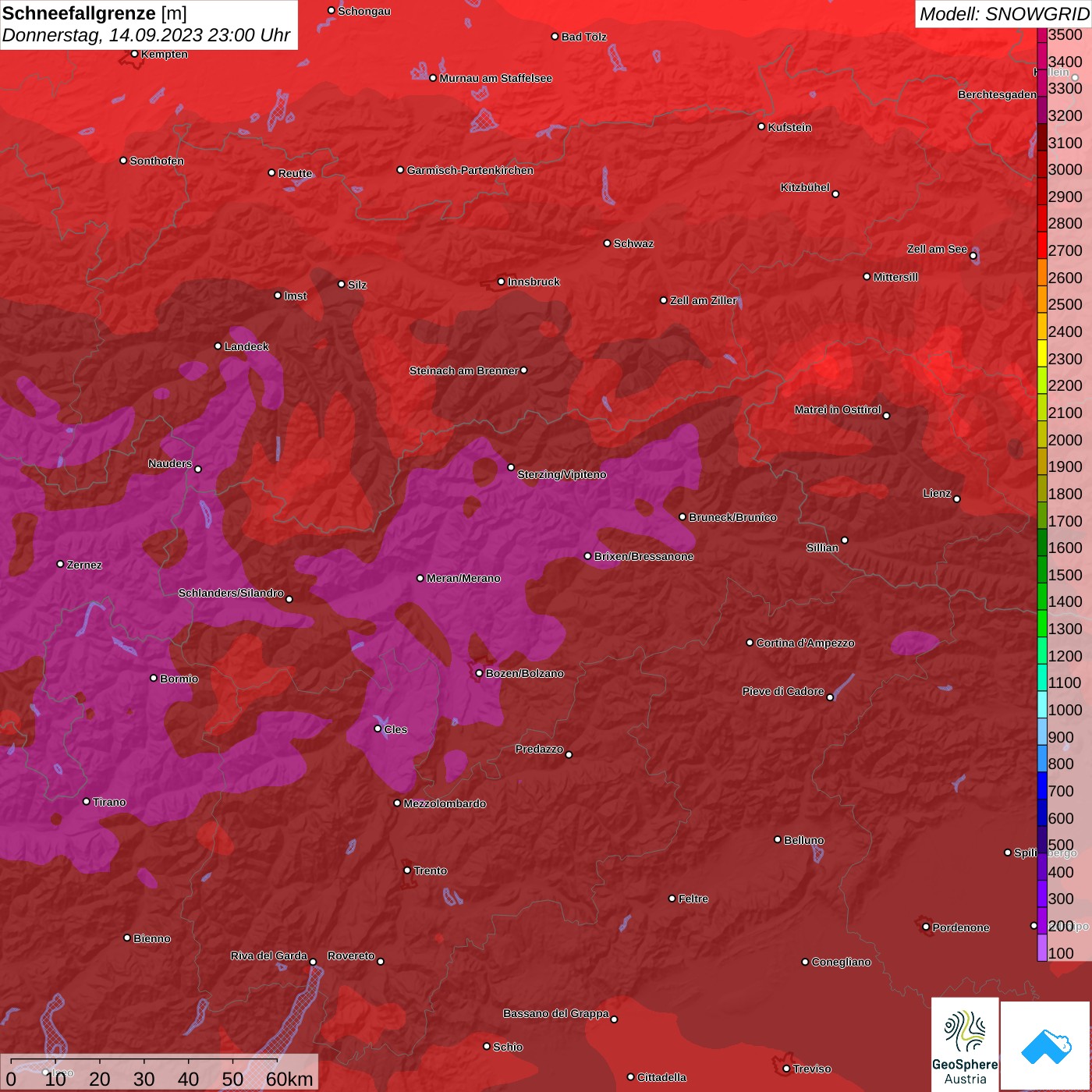Click the GeoSphere Austria logo

point(965,1044)
